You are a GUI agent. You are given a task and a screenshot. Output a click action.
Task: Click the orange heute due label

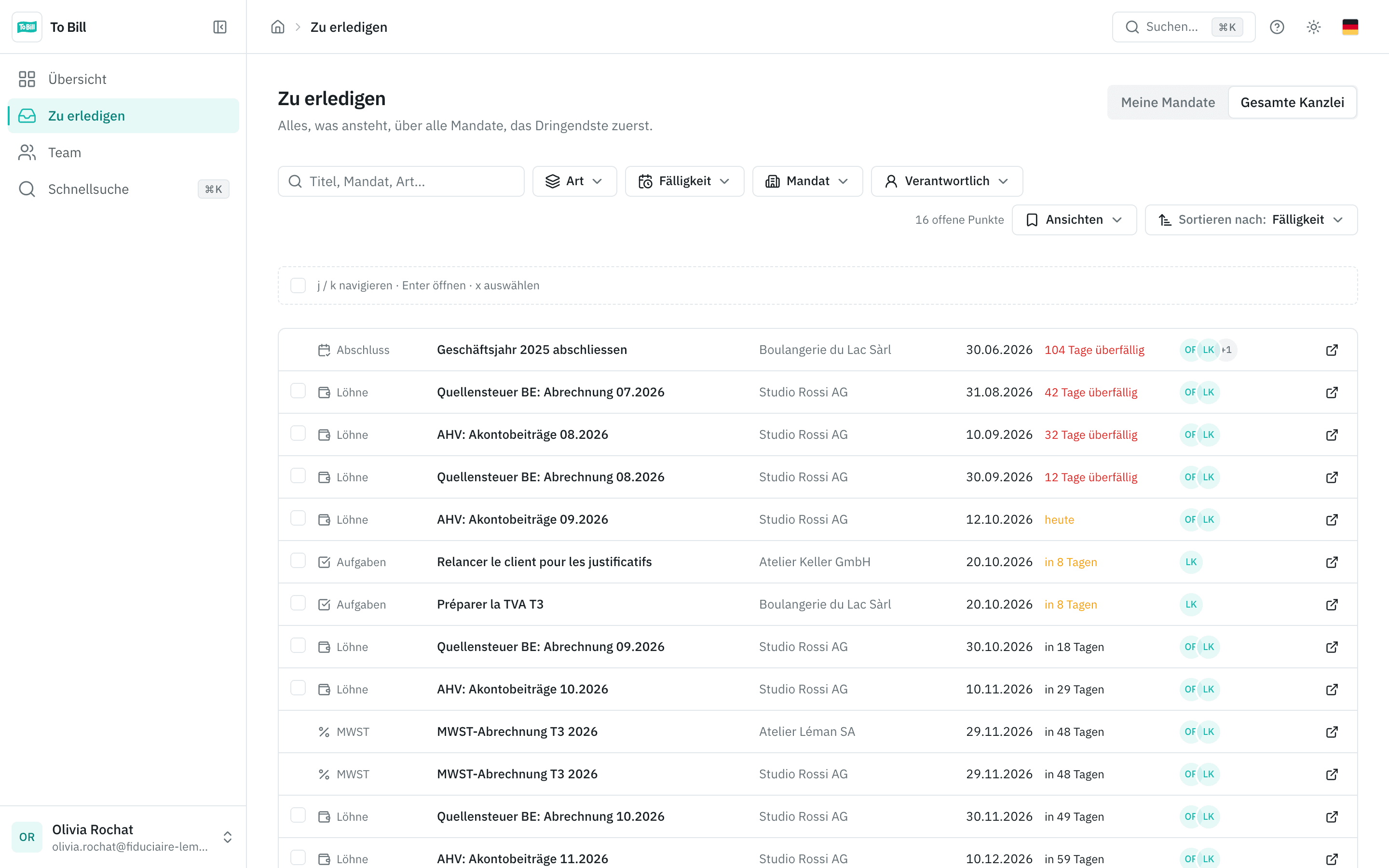[x=1059, y=519]
